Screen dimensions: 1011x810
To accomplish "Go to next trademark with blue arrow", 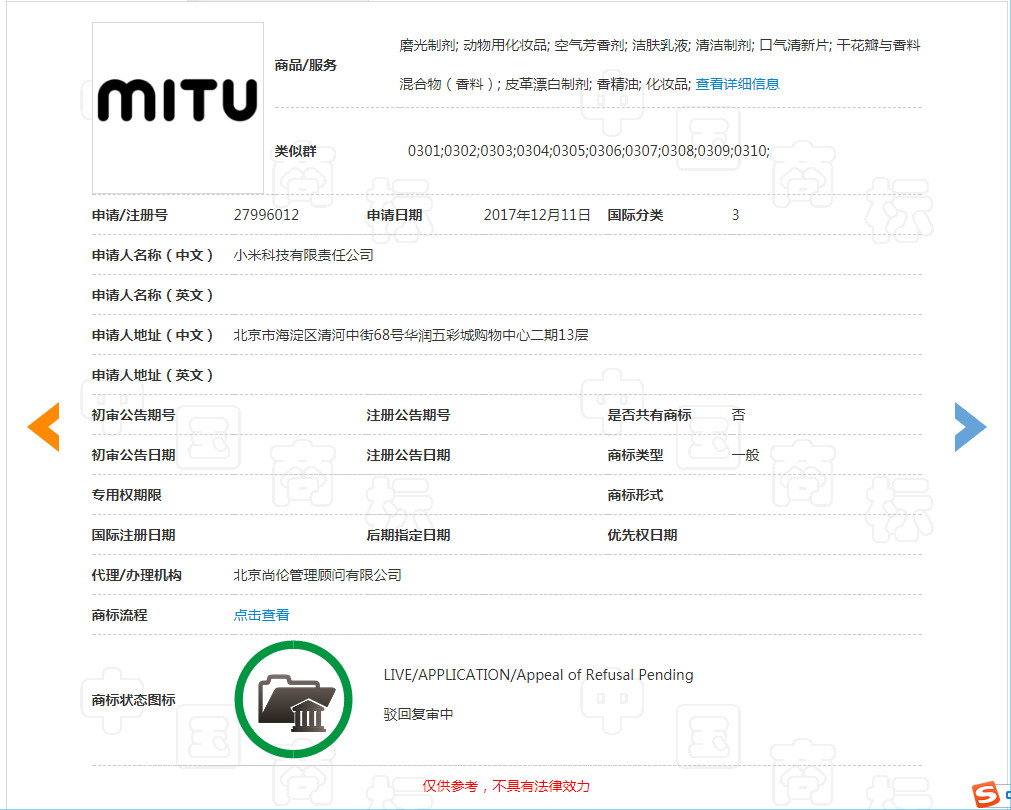I will click(x=970, y=426).
